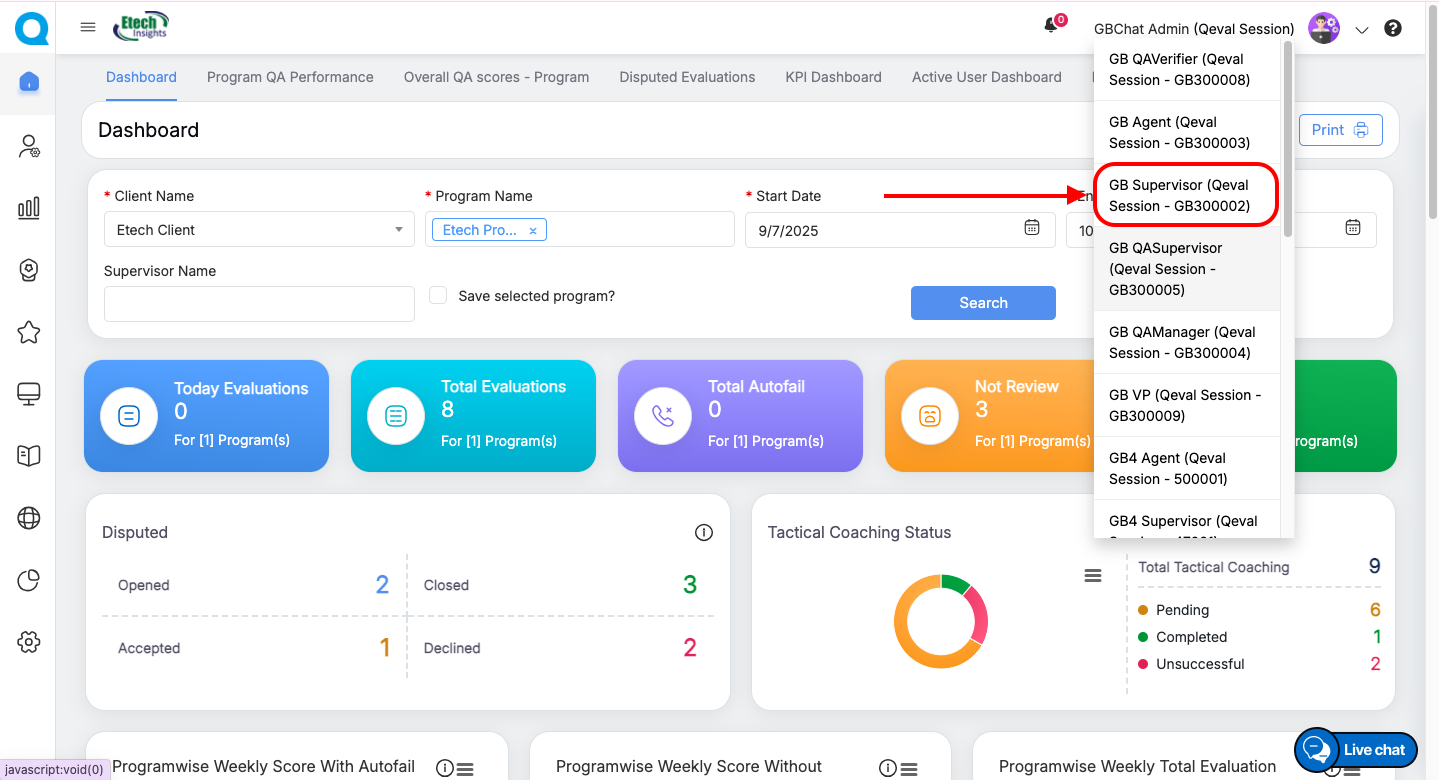
Task: Click the globe icon in sidebar
Action: point(29,518)
